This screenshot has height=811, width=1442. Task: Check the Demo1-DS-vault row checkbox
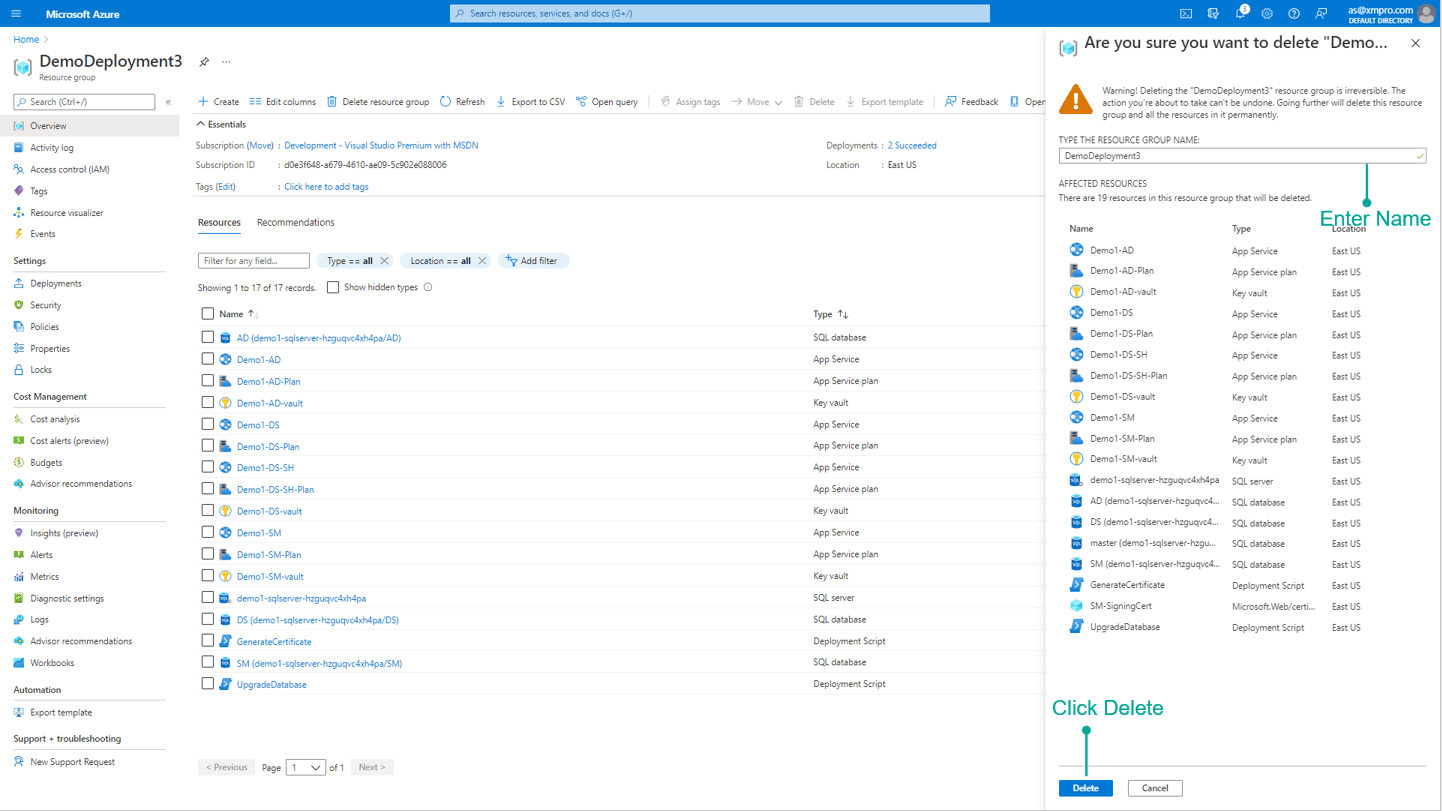tap(208, 511)
